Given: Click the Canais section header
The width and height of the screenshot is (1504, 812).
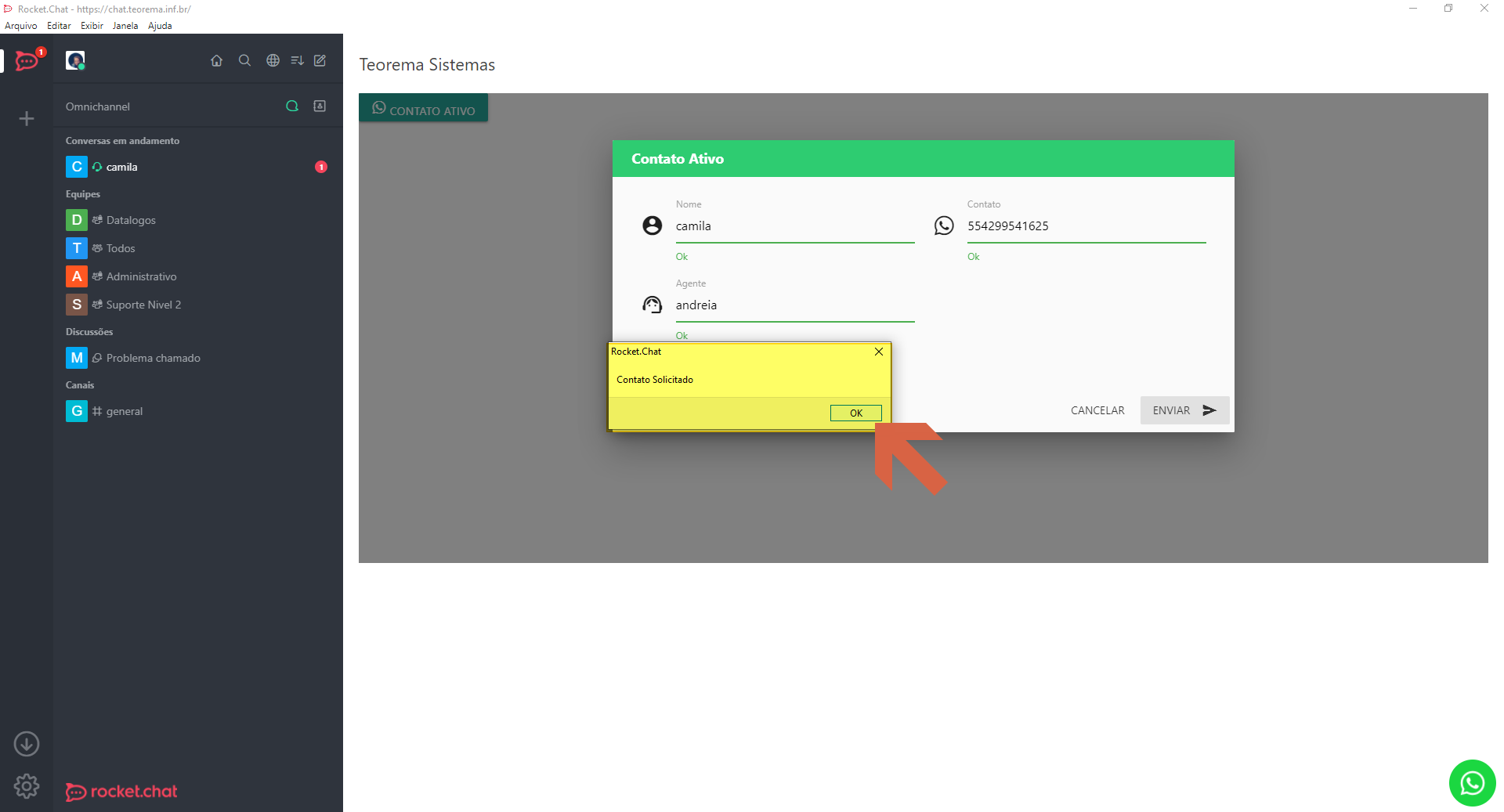Looking at the screenshot, I should pos(80,385).
